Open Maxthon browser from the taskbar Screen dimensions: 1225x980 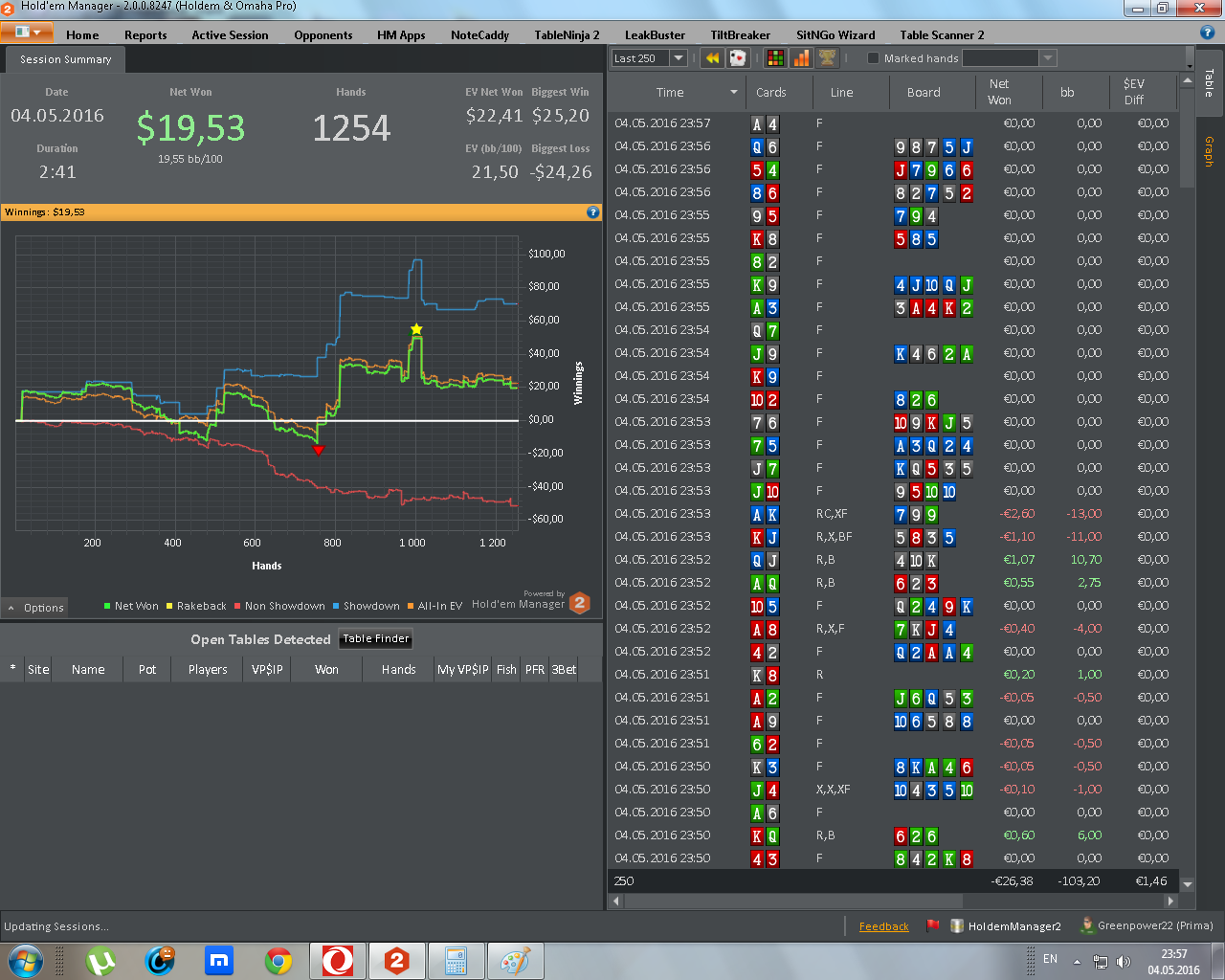coord(219,961)
